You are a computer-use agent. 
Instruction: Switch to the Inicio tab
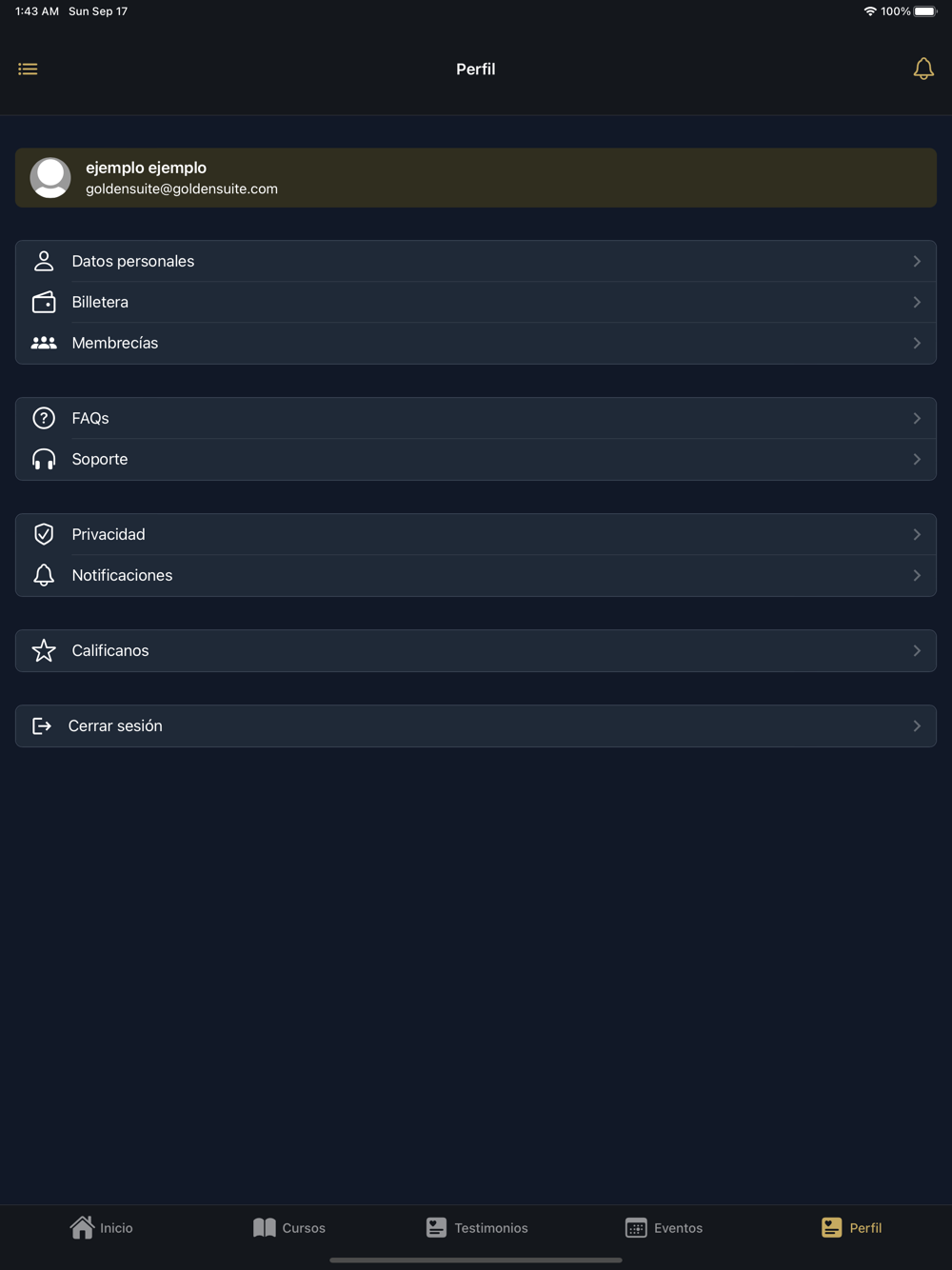click(101, 1227)
